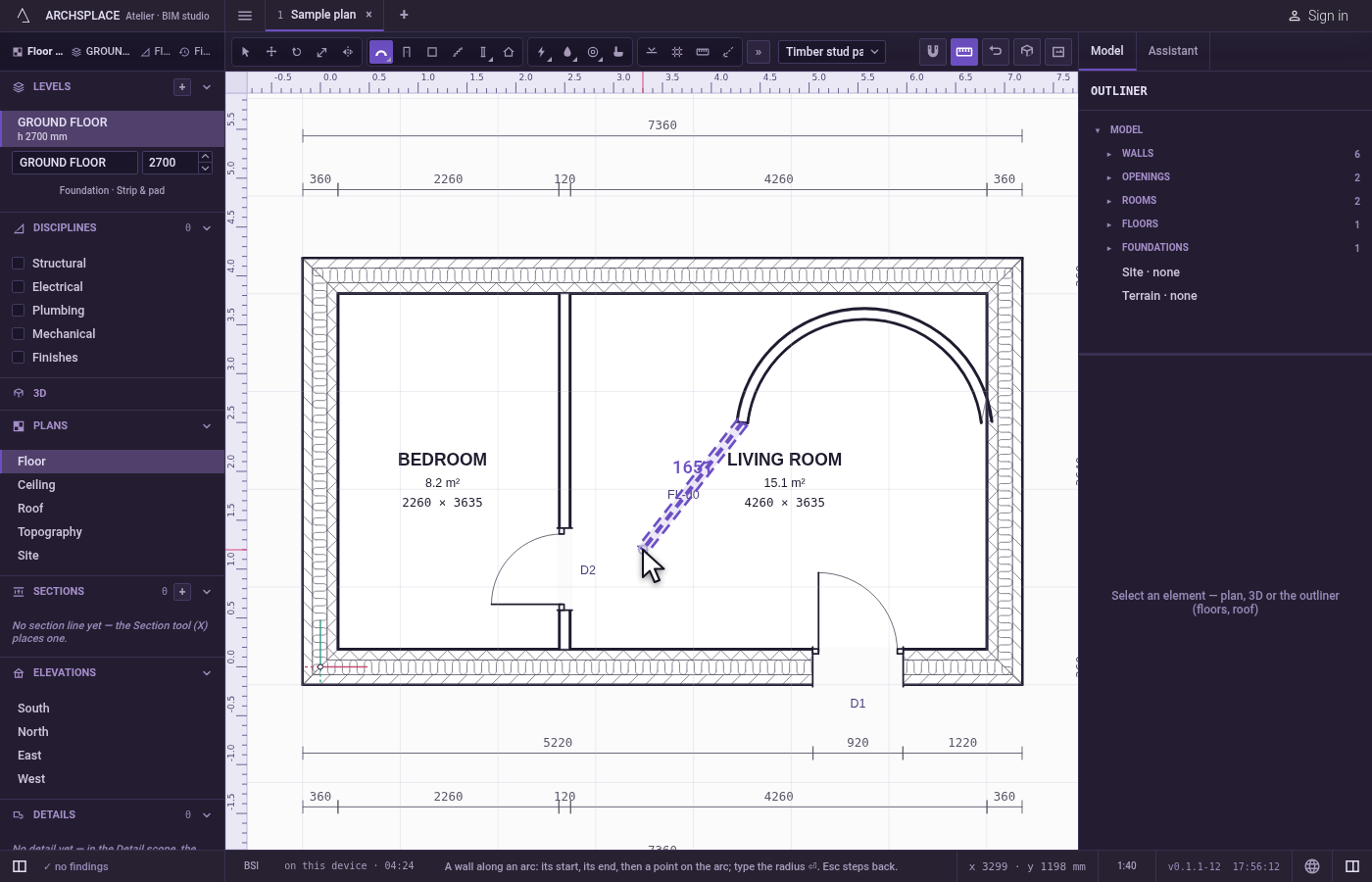Open the 3D cube view button
Image resolution: width=1372 pixels, height=882 pixels.
(1027, 52)
